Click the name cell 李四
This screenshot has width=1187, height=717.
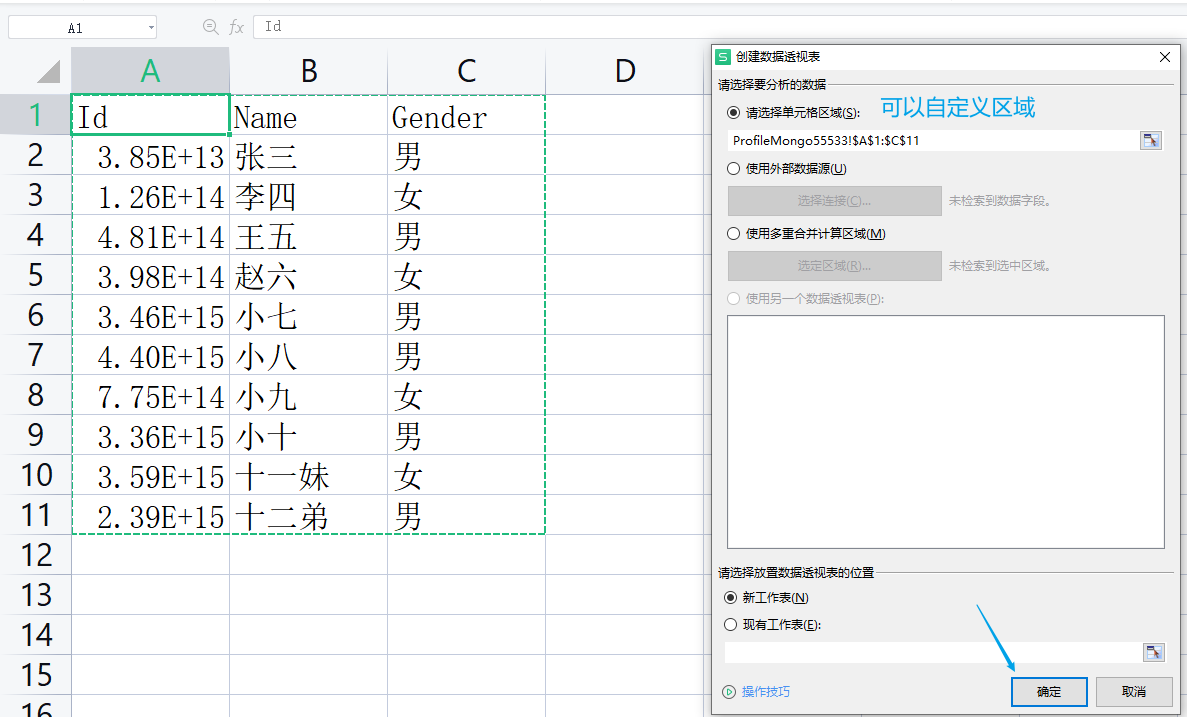click(308, 195)
